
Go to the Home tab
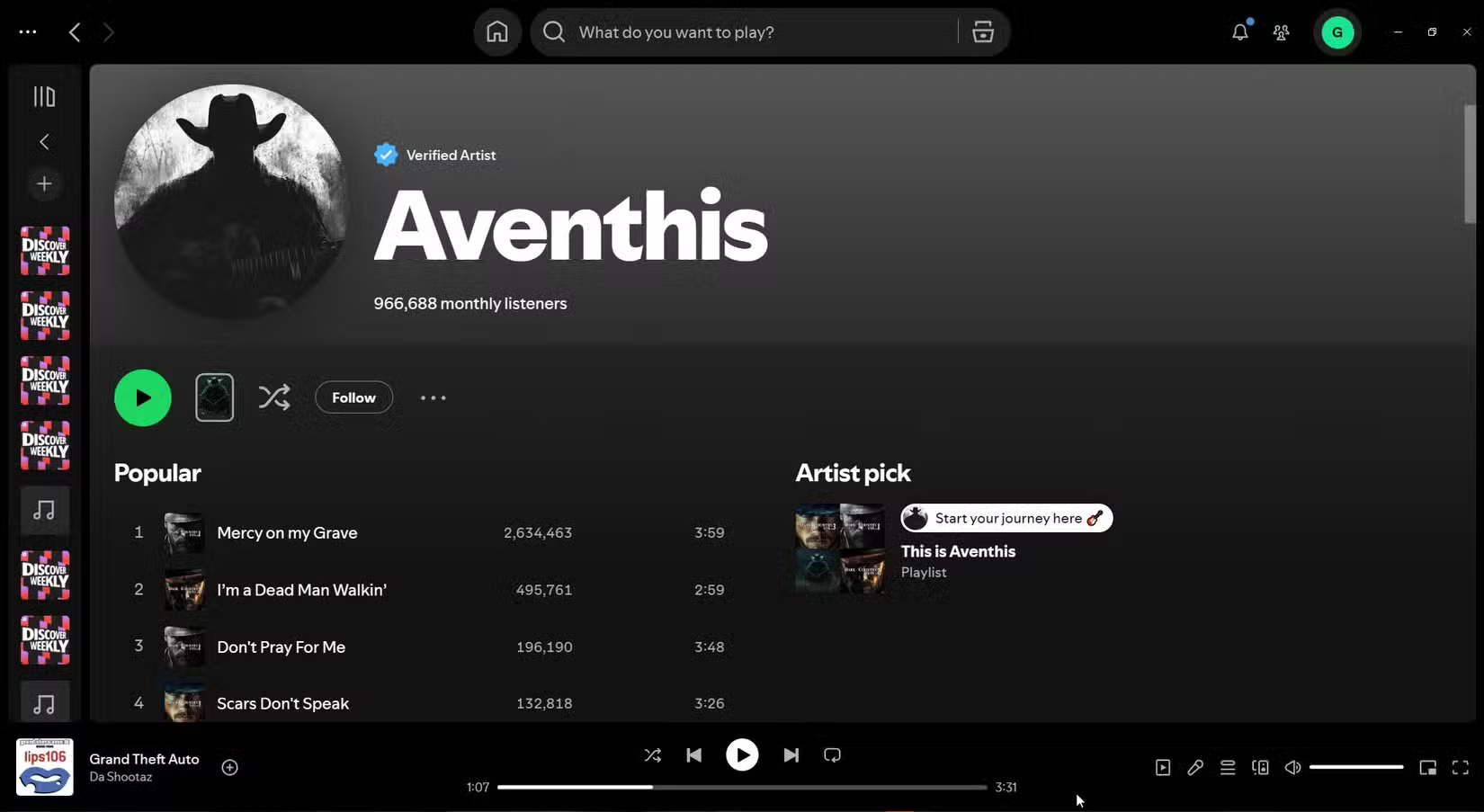point(496,31)
